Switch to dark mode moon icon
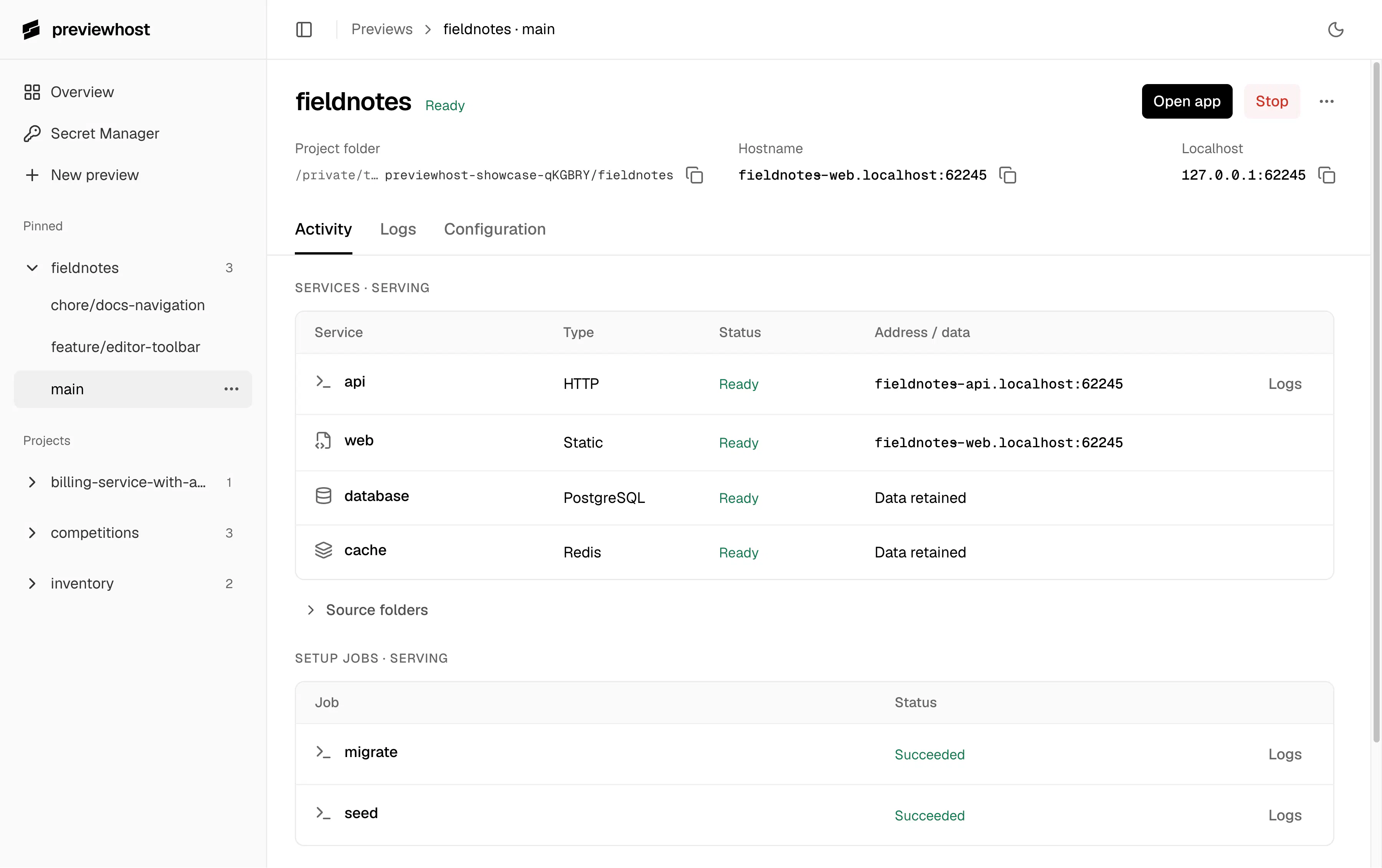 tap(1336, 29)
